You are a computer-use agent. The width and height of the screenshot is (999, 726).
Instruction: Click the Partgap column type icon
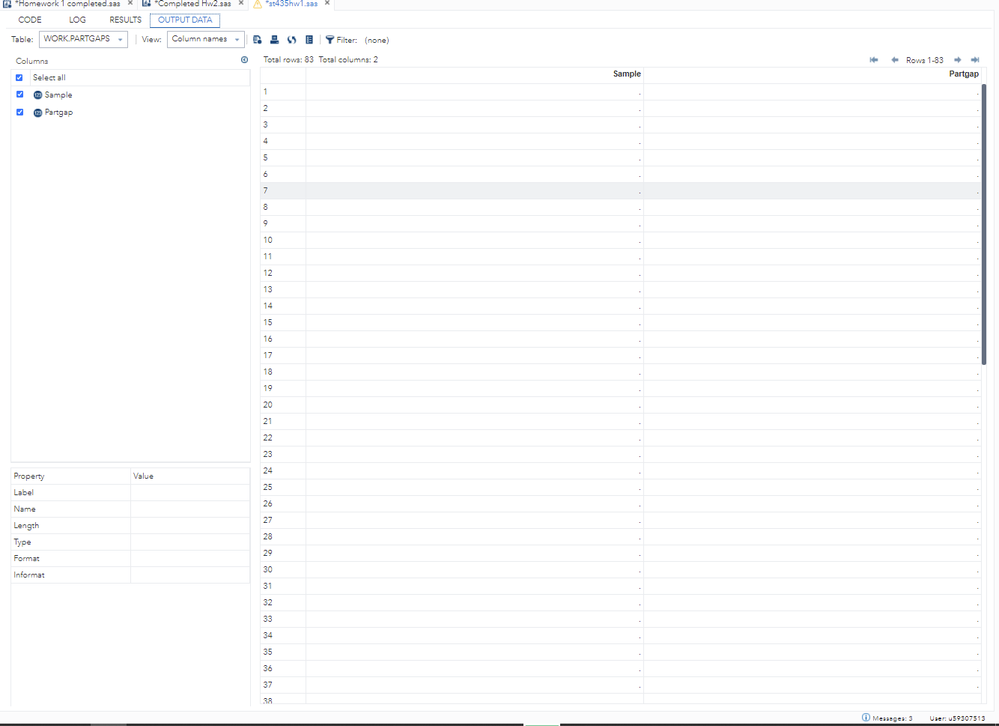(x=38, y=113)
